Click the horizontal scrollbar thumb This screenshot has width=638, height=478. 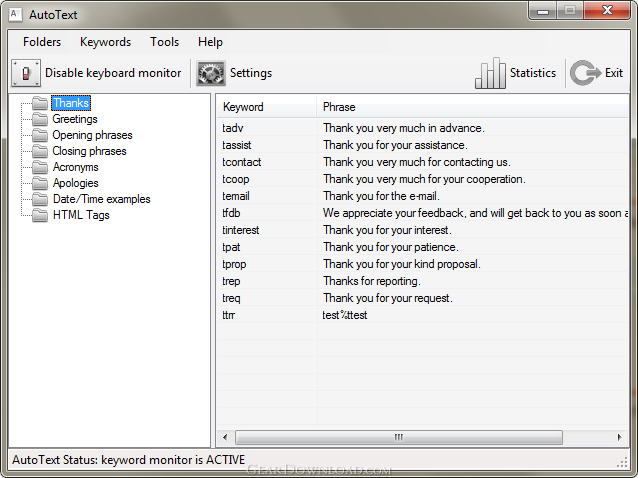point(399,437)
